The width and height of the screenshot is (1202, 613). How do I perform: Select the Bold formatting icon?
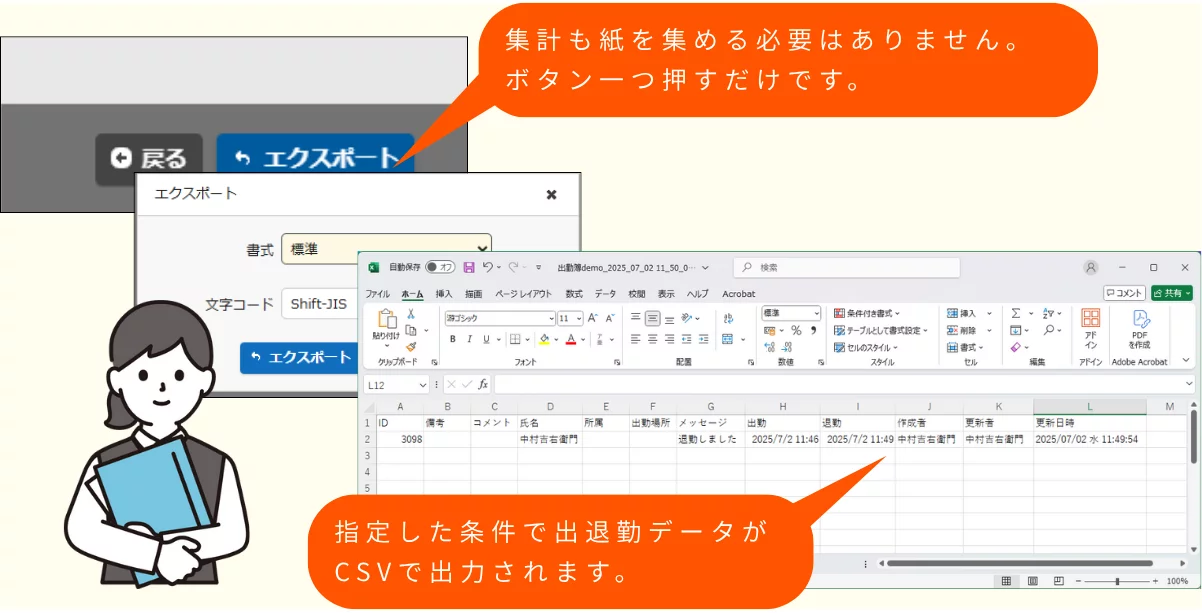(x=452, y=339)
